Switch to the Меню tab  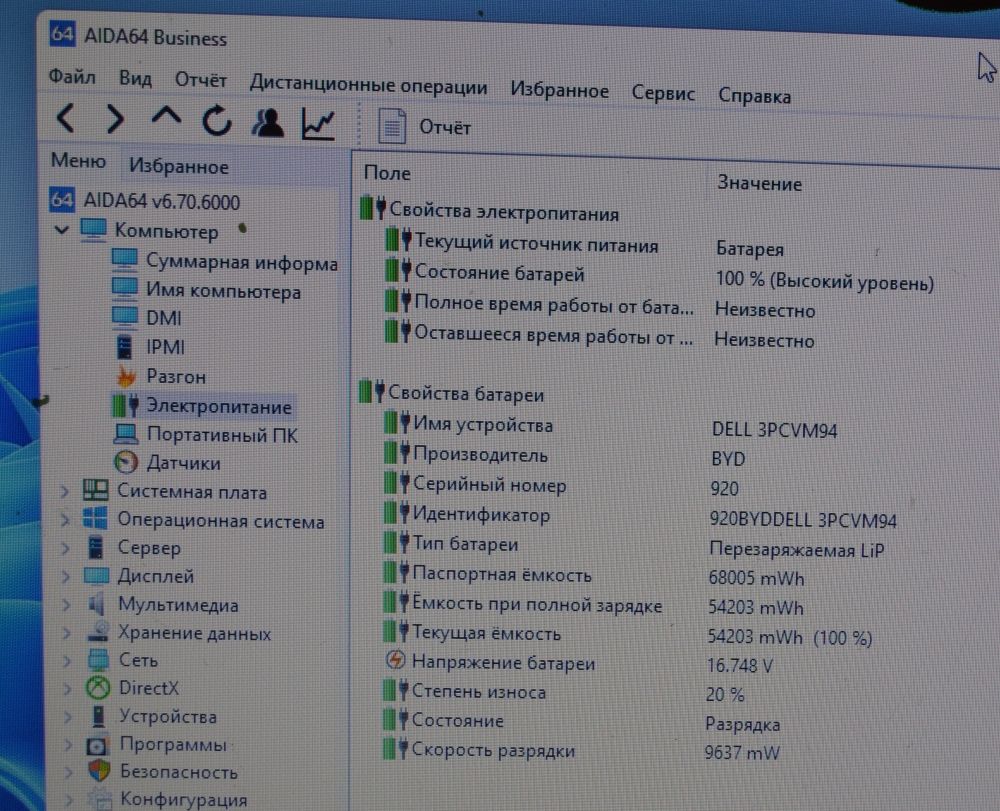pyautogui.click(x=78, y=160)
